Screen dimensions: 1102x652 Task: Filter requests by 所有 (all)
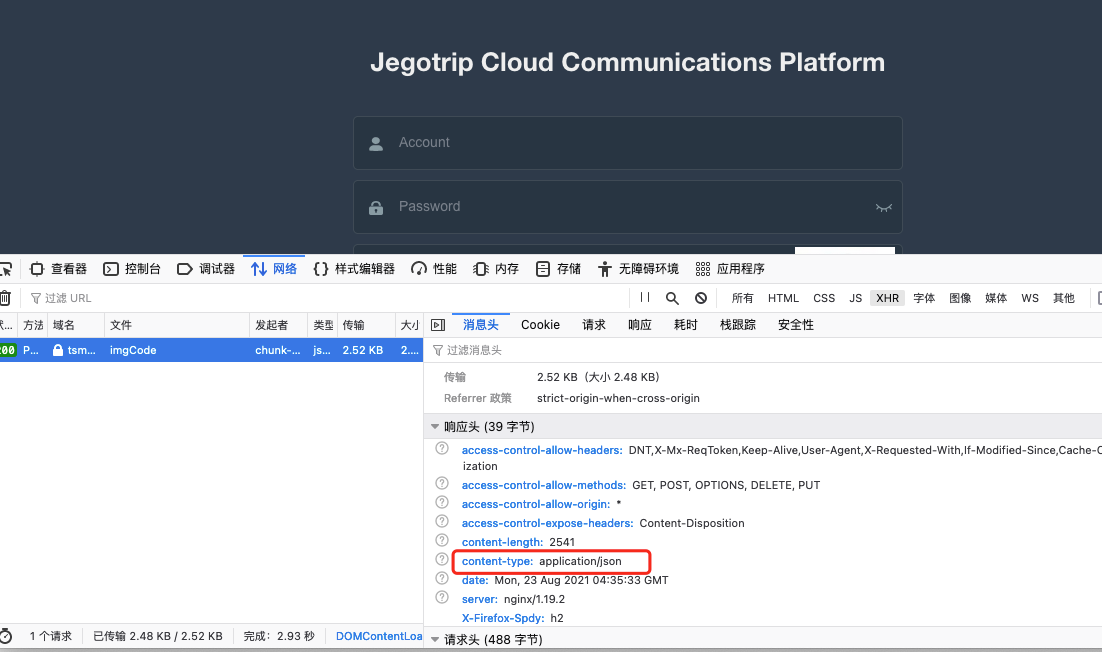pos(742,298)
